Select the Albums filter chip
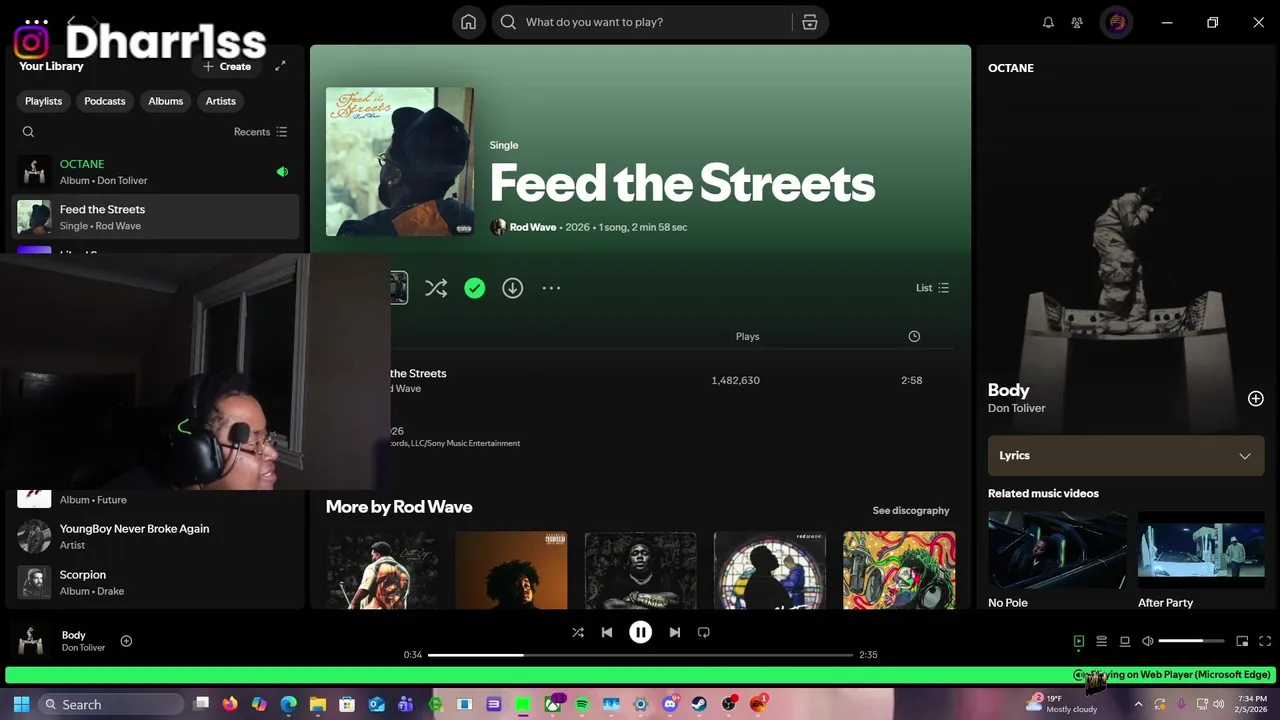The height and width of the screenshot is (720, 1280). pyautogui.click(x=166, y=101)
